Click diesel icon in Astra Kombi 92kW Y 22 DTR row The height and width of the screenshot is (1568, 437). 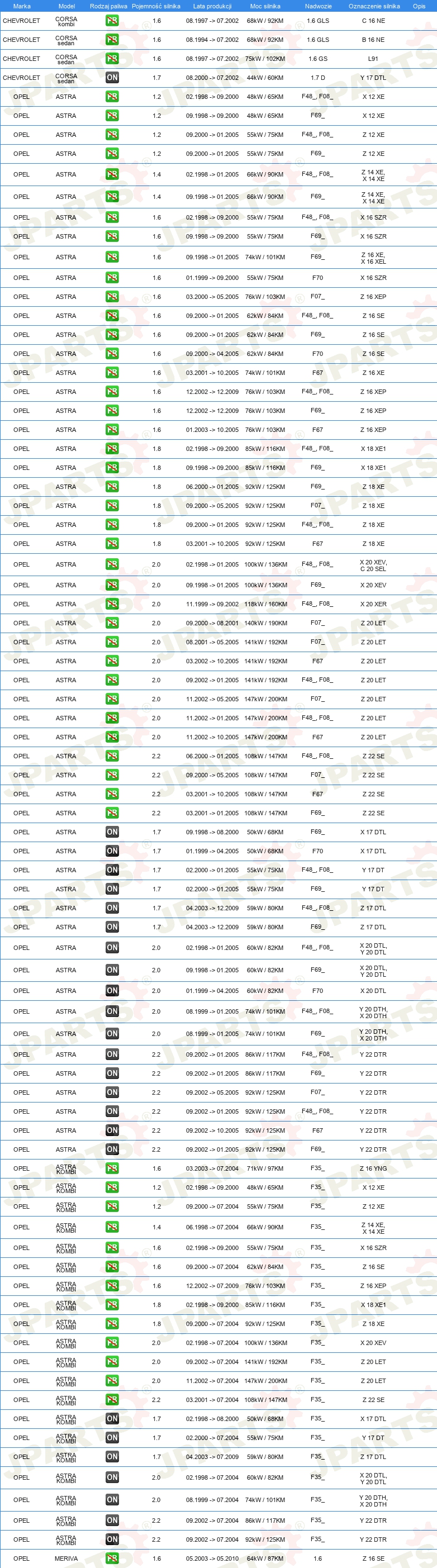click(x=112, y=1539)
